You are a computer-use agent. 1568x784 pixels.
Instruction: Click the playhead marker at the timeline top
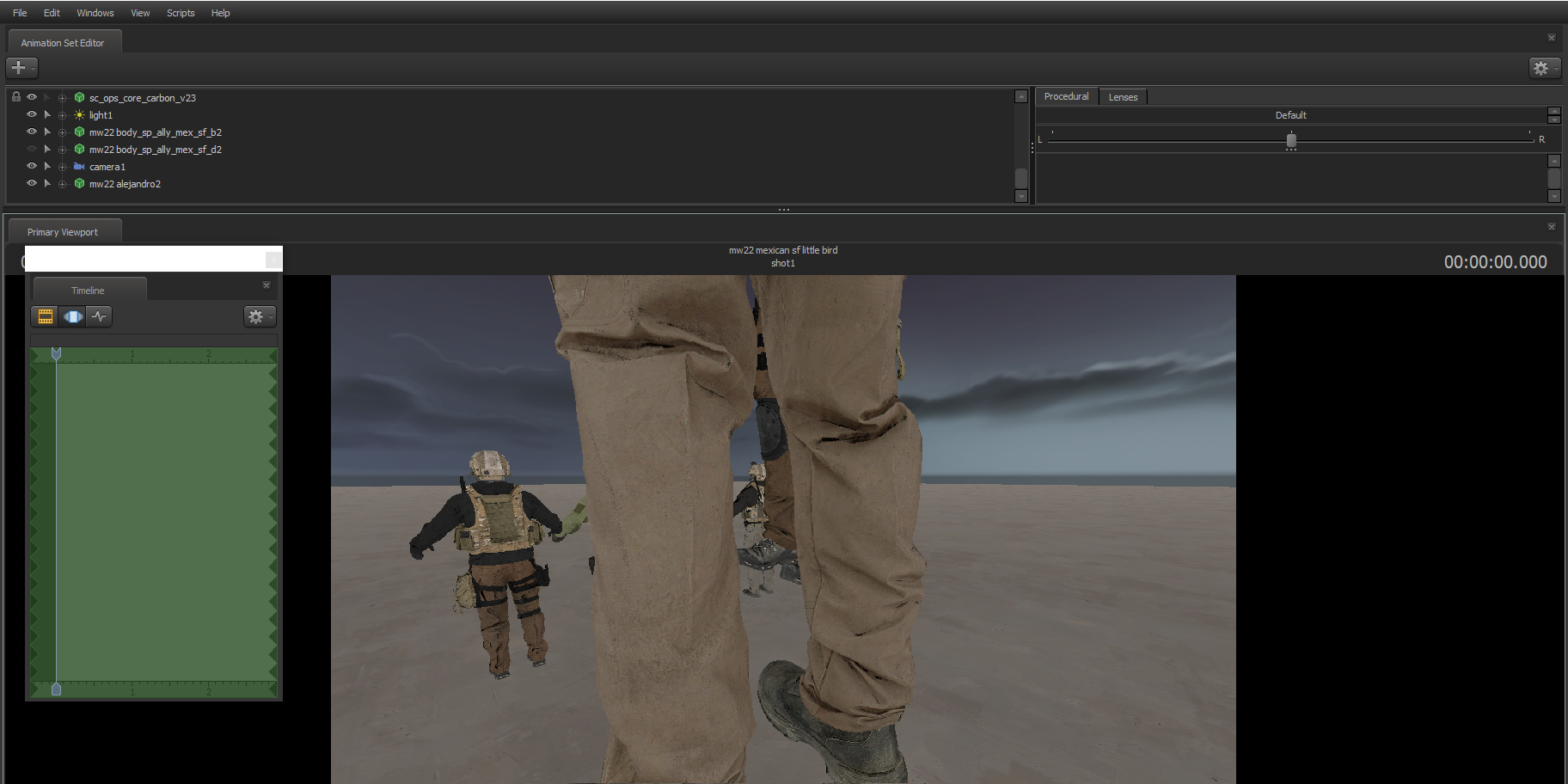click(56, 352)
